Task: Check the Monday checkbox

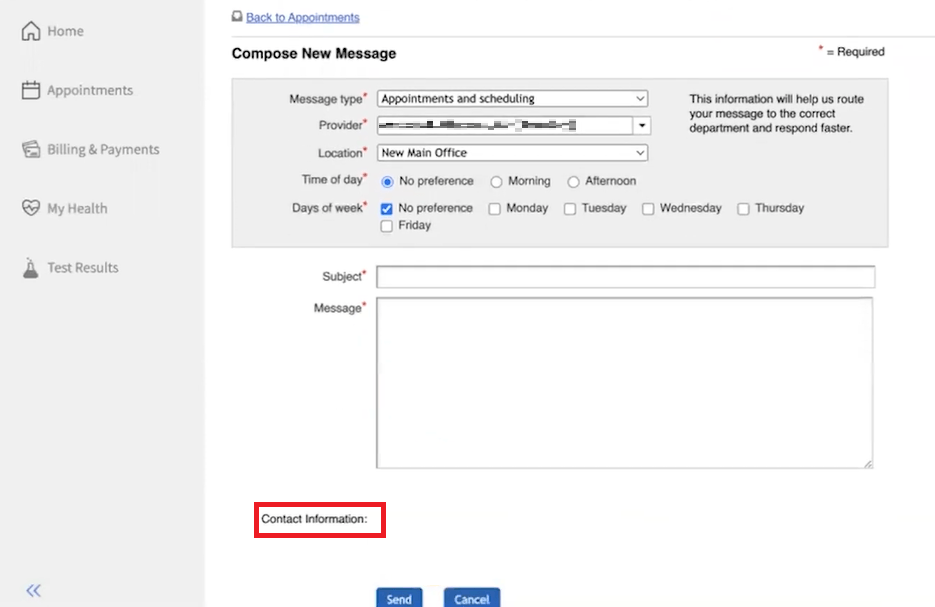Action: pyautogui.click(x=494, y=208)
